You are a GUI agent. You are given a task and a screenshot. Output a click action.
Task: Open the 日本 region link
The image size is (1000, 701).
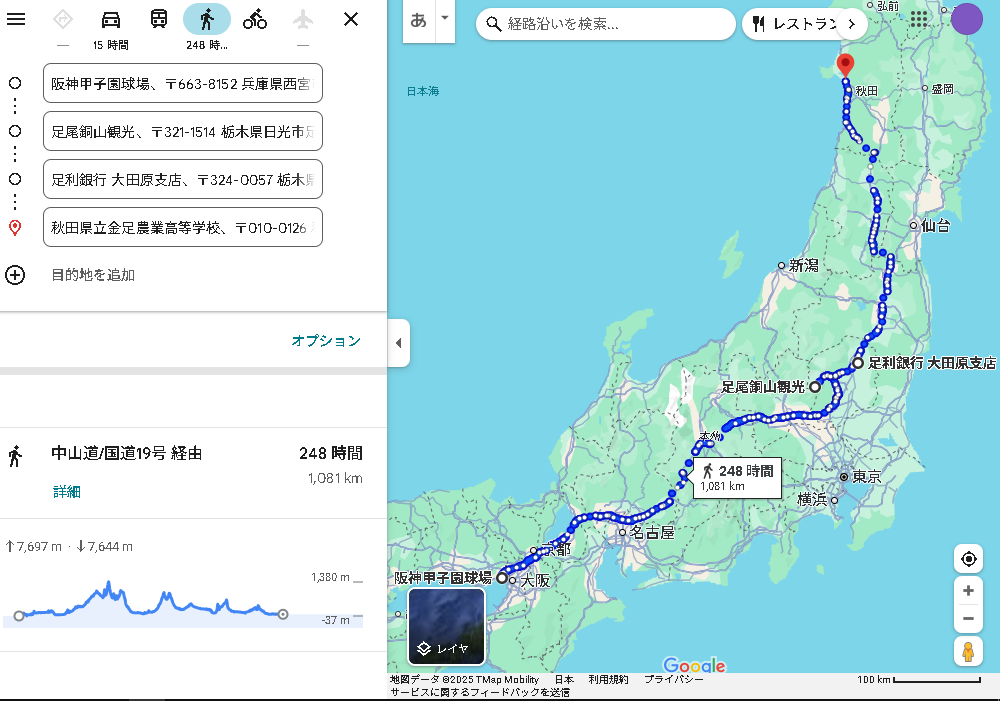(564, 680)
